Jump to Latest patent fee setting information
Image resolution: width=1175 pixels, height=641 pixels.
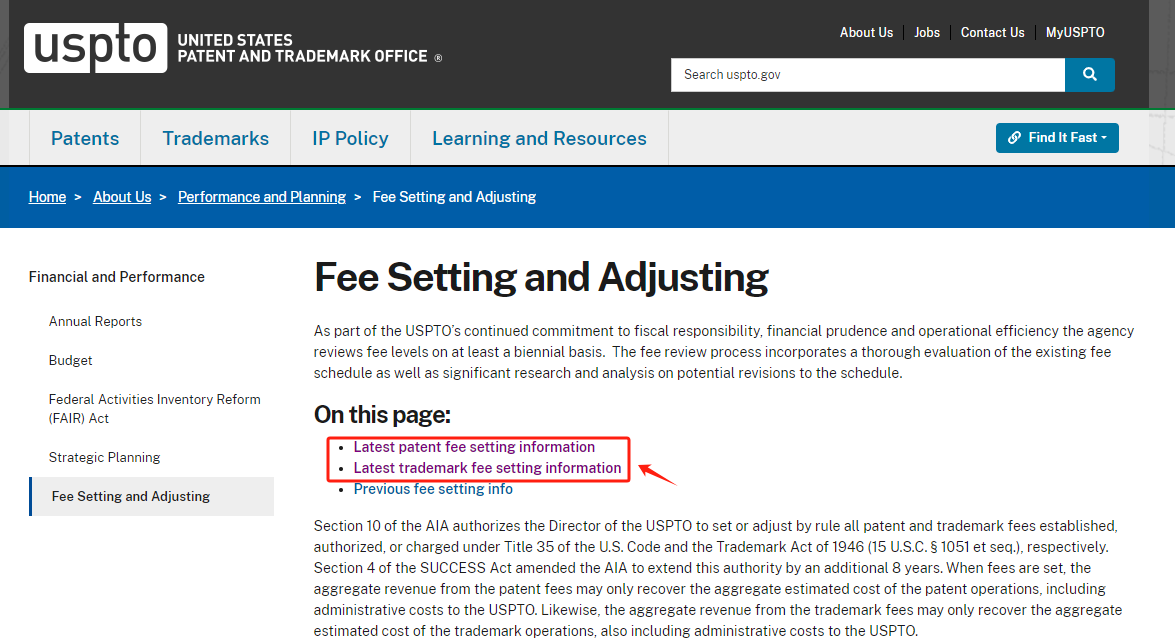pyautogui.click(x=474, y=447)
